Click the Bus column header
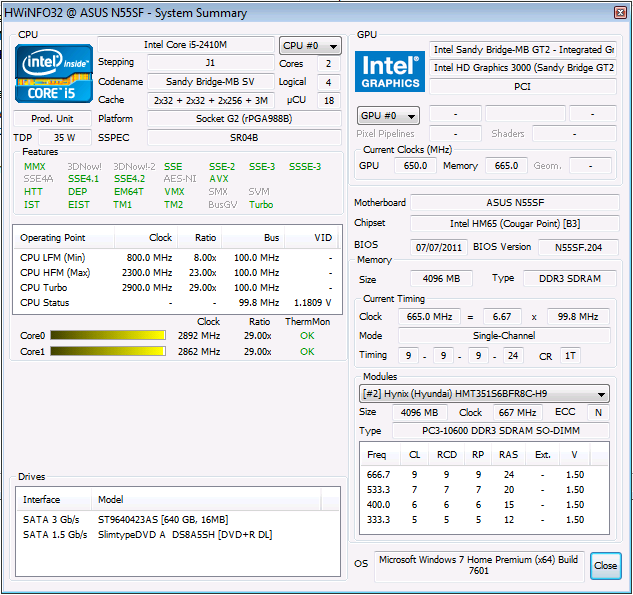 (253, 237)
